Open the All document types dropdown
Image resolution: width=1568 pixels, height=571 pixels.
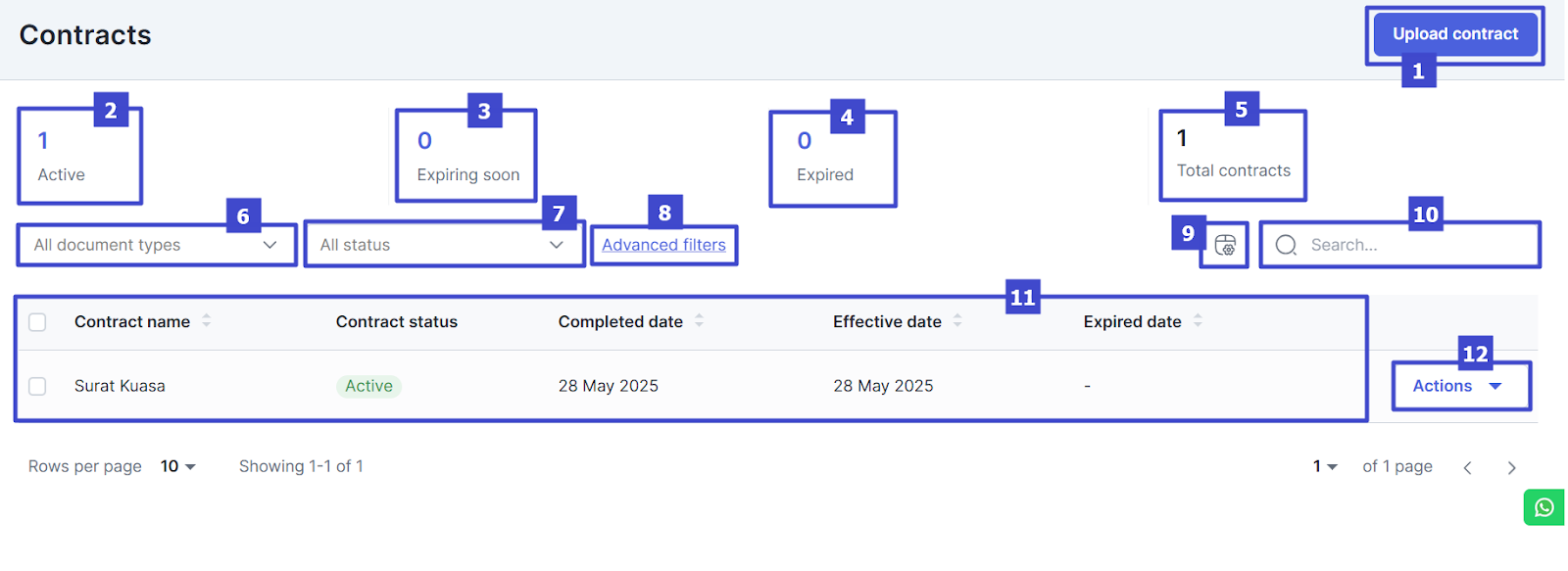pyautogui.click(x=157, y=245)
